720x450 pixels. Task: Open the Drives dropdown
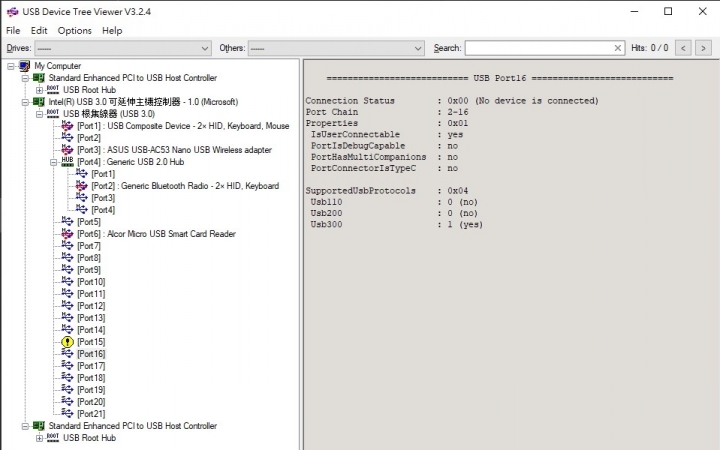click(123, 48)
